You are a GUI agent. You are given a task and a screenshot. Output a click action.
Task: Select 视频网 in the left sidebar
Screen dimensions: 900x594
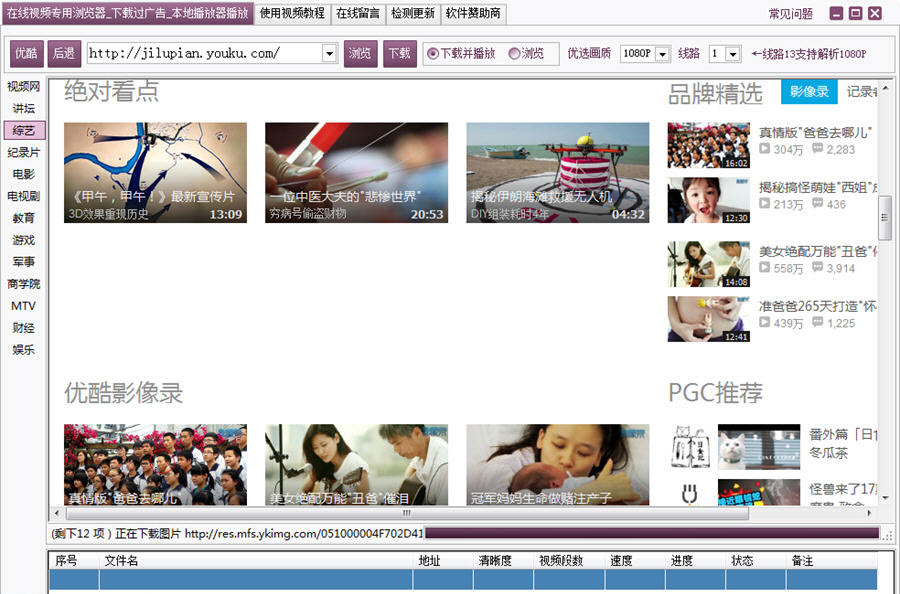click(x=24, y=87)
